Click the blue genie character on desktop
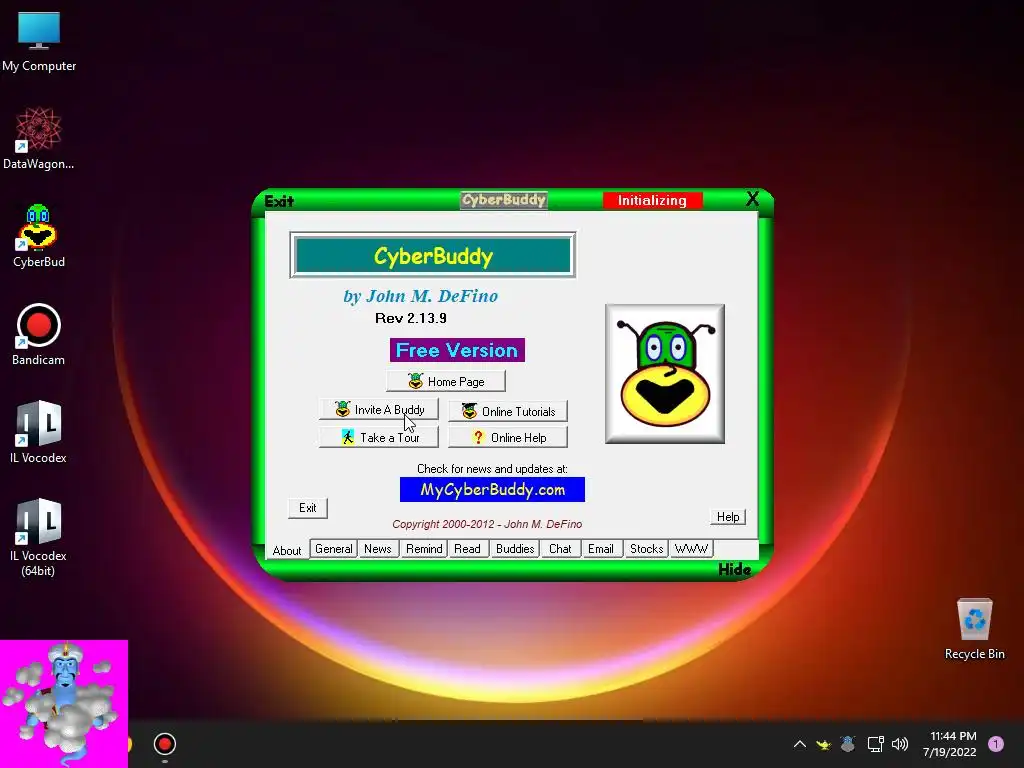 coord(63,703)
